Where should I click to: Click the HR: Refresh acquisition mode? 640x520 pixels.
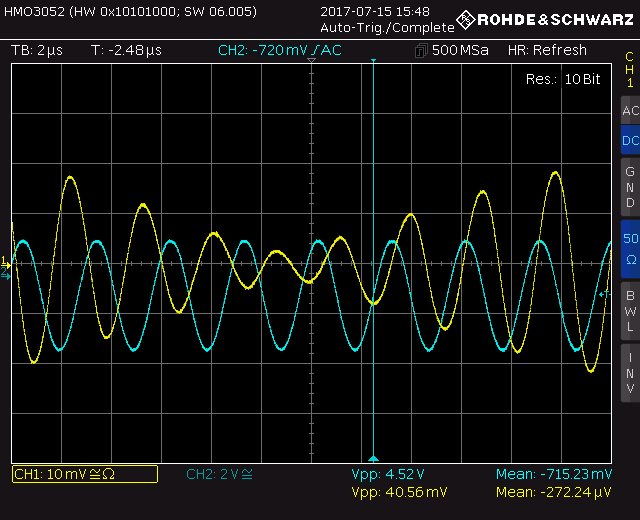click(x=547, y=50)
